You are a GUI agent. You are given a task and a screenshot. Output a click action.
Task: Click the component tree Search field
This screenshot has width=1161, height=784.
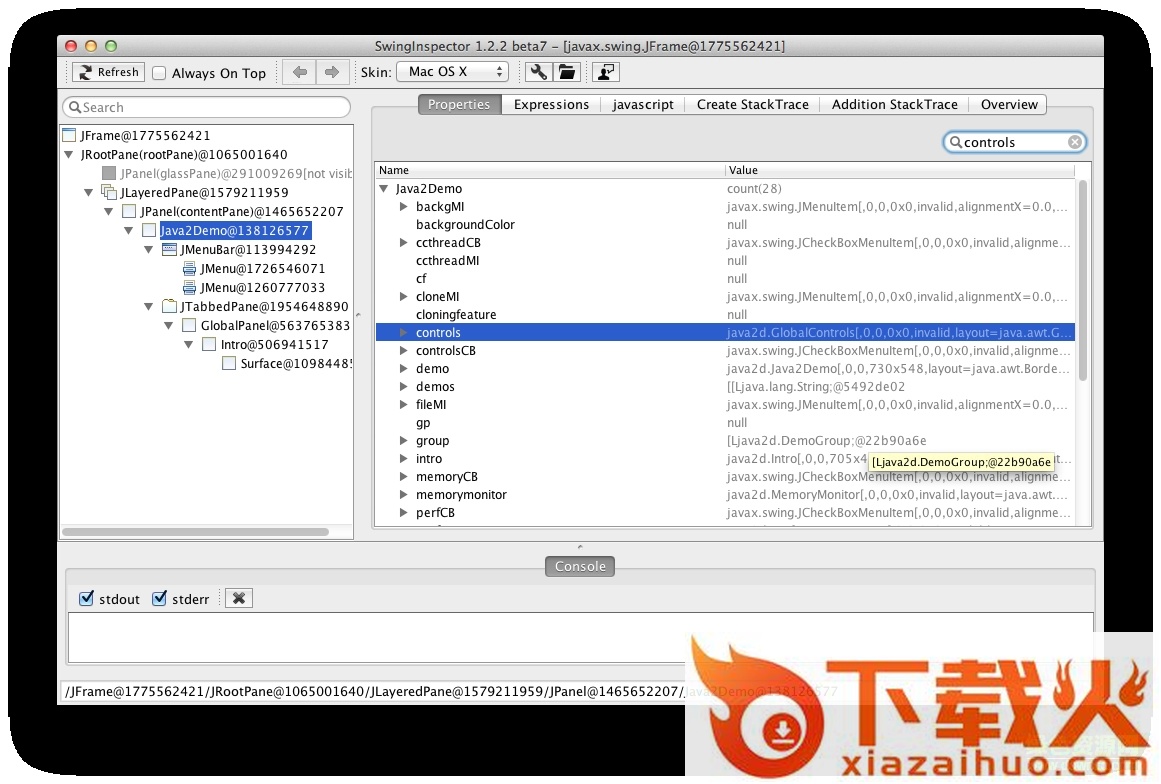tap(207, 107)
